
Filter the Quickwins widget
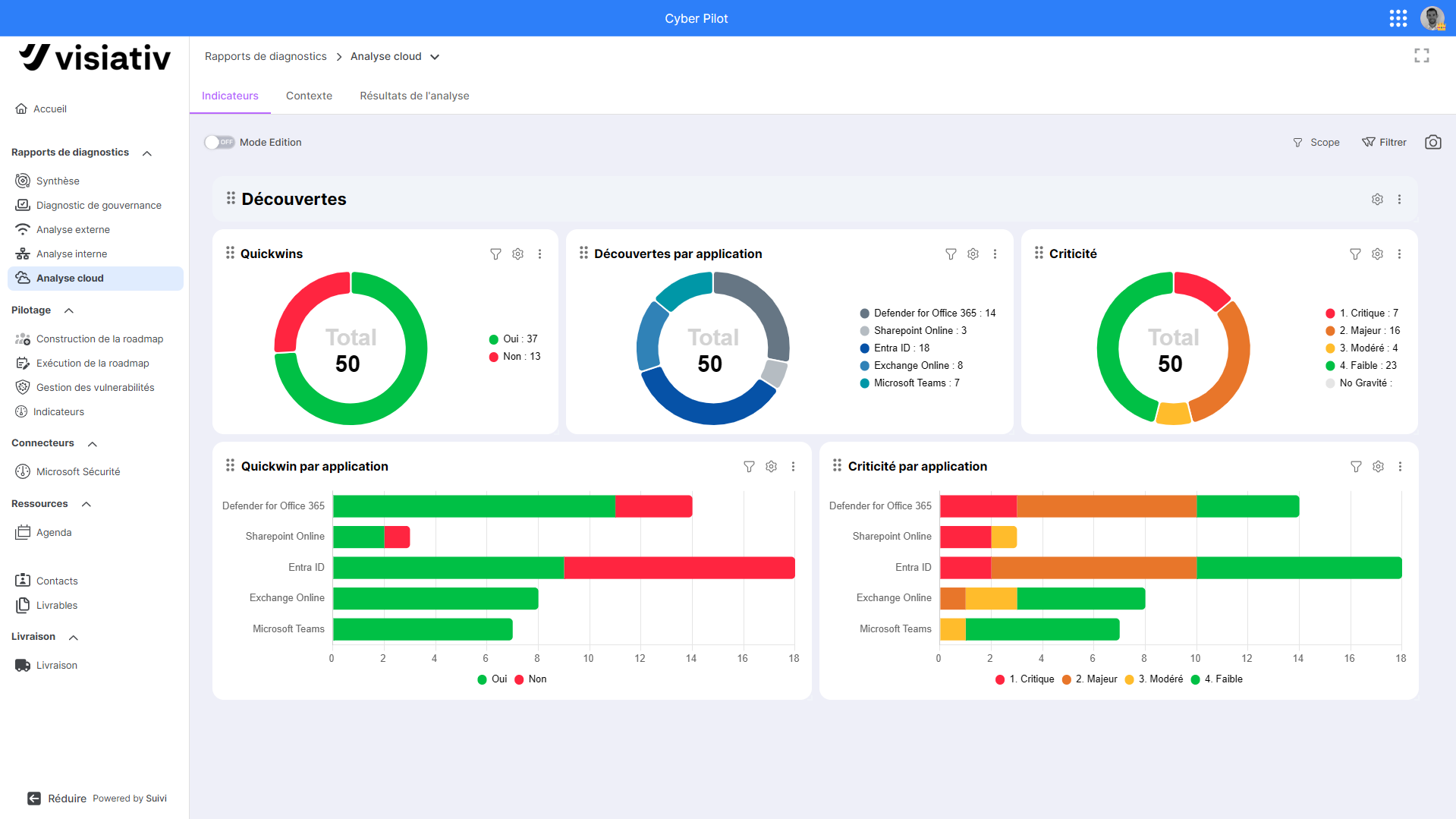pos(495,254)
